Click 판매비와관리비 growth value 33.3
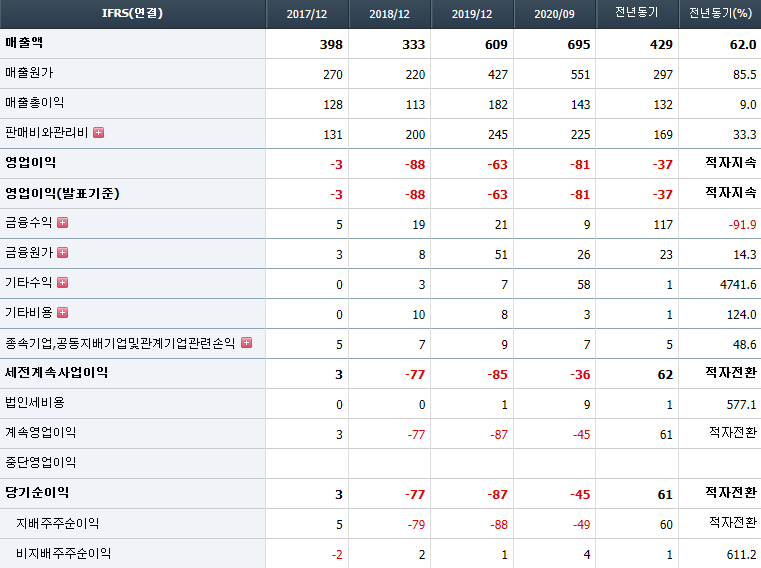This screenshot has height=568, width=761. pyautogui.click(x=744, y=135)
